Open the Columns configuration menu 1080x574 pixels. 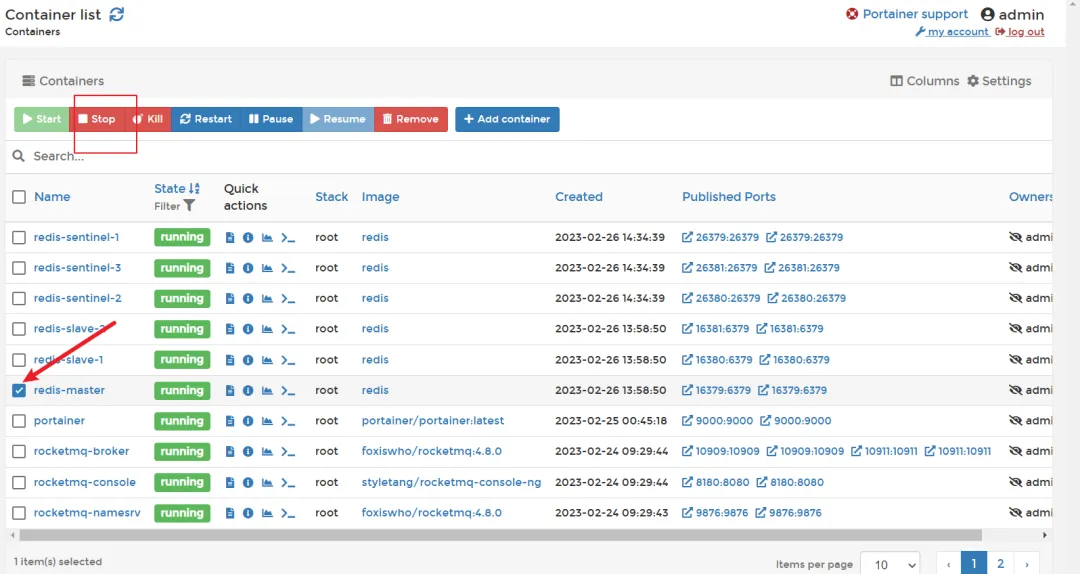pyautogui.click(x=924, y=81)
